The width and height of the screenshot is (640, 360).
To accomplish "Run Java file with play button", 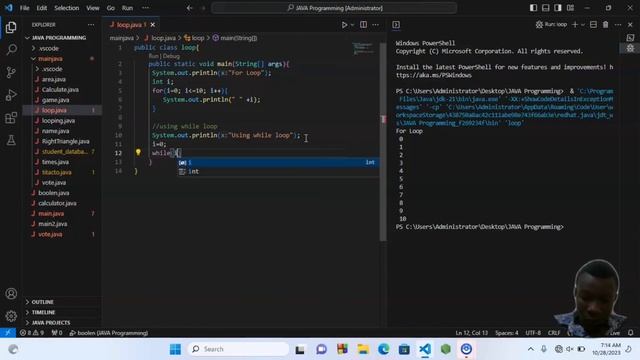I will (344, 25).
